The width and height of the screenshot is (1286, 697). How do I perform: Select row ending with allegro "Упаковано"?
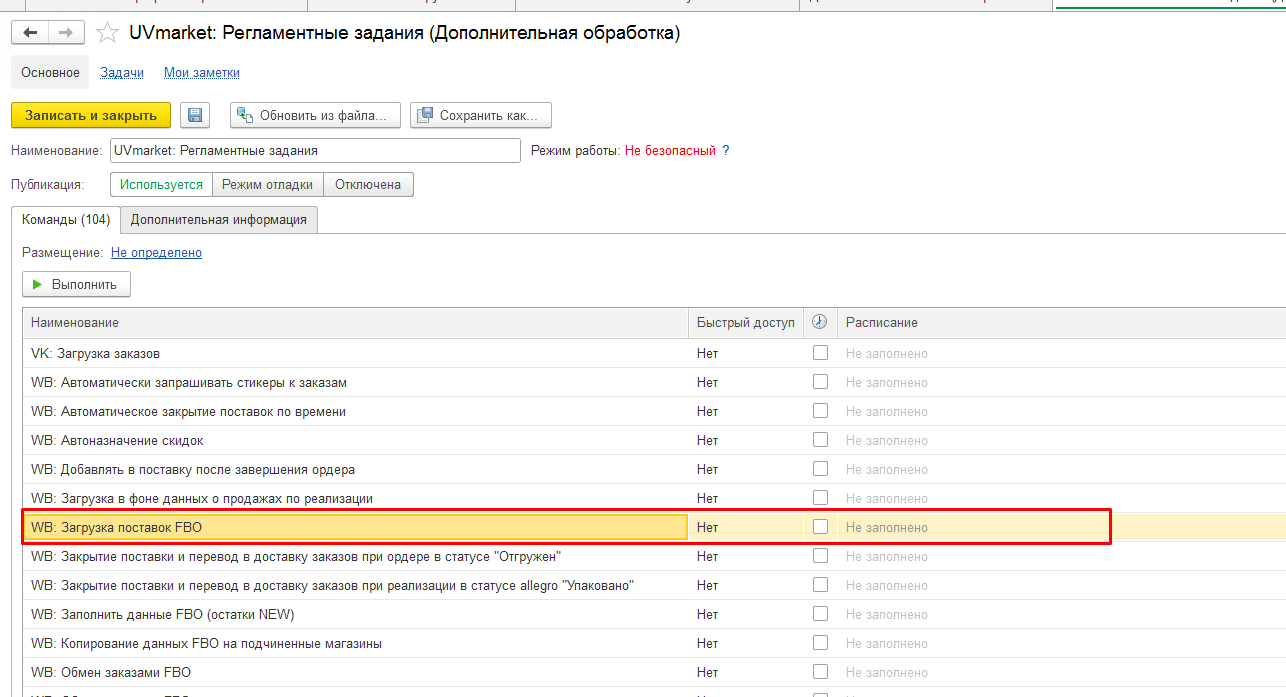(654, 585)
